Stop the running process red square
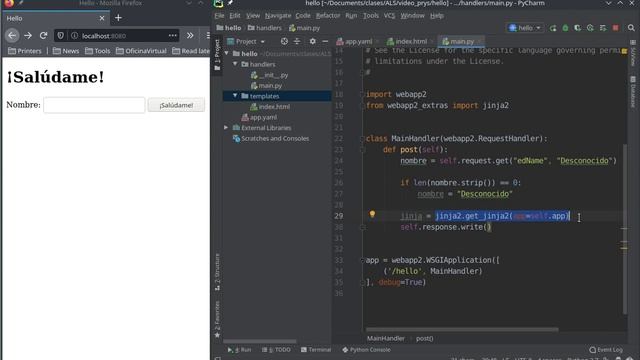640x360 pixels. (616, 28)
